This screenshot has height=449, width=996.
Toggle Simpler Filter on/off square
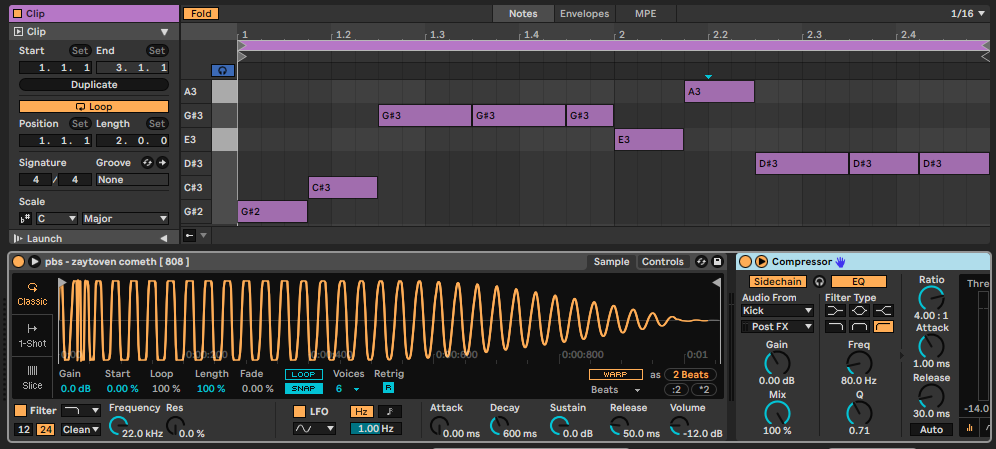point(21,411)
